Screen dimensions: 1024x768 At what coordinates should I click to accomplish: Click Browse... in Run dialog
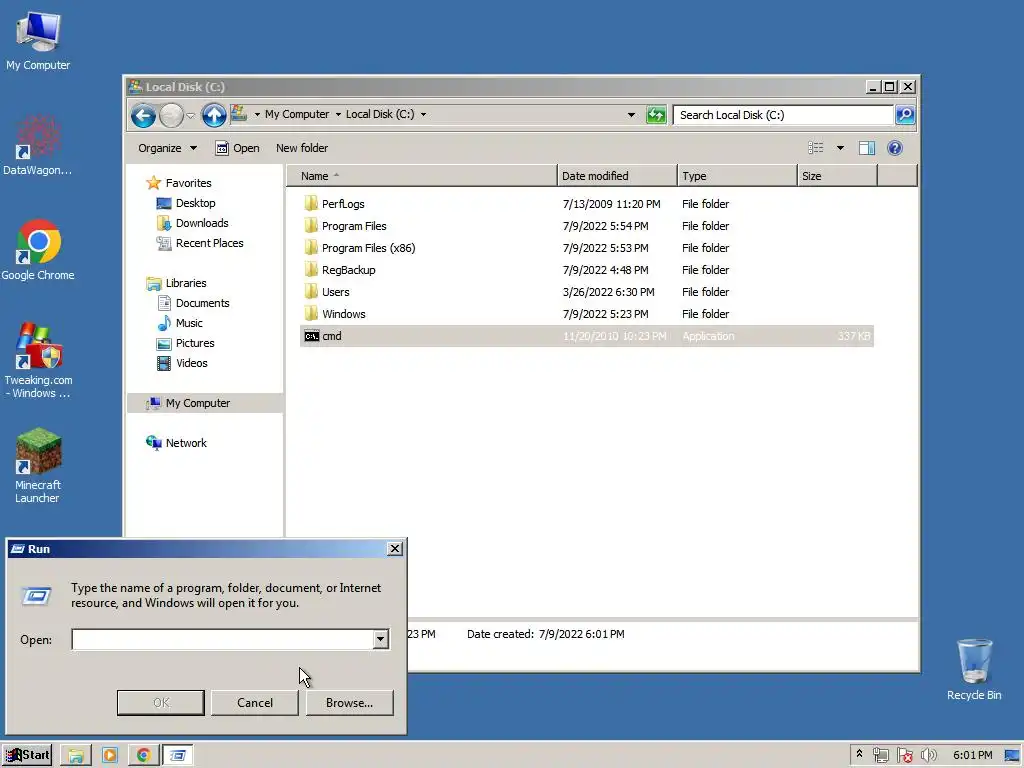pos(349,703)
